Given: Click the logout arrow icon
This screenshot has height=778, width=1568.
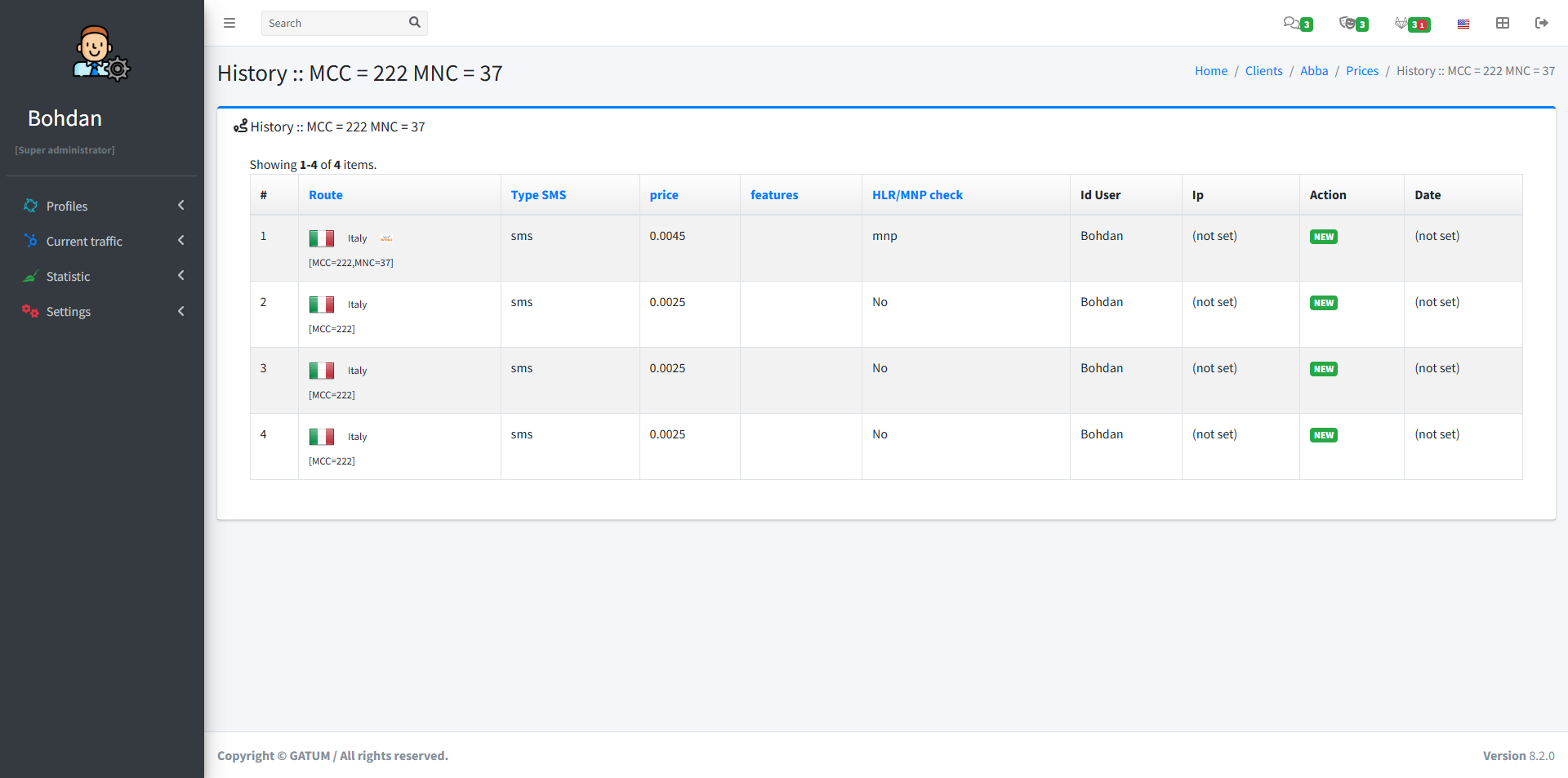Looking at the screenshot, I should tap(1542, 23).
